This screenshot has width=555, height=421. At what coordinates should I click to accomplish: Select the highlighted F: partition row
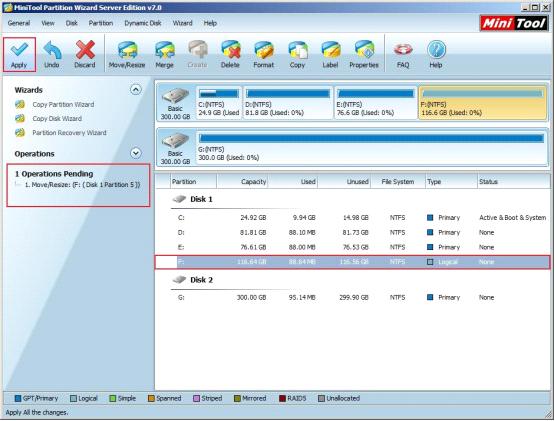(x=353, y=262)
